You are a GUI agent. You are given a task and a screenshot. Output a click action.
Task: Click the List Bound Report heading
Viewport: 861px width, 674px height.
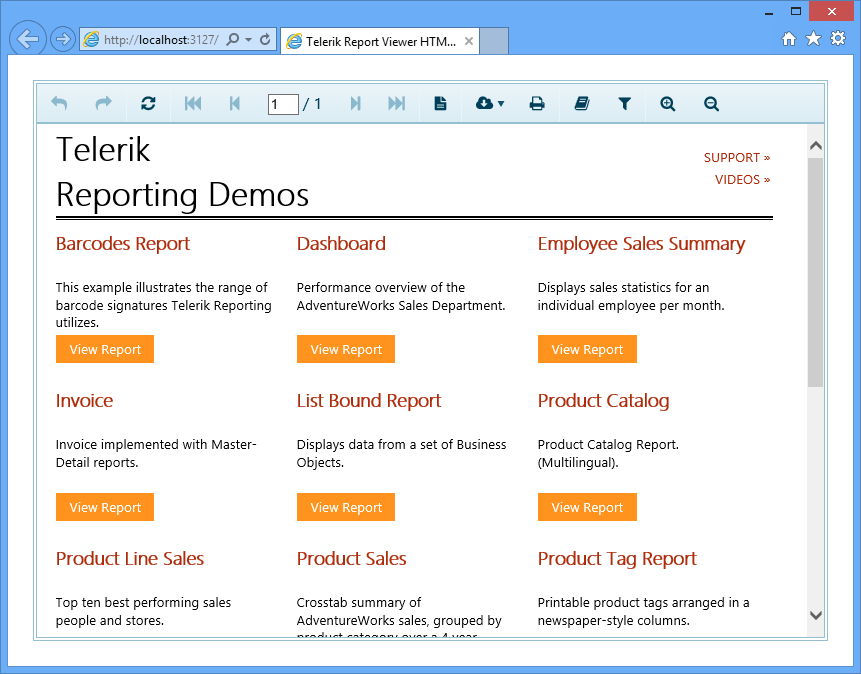(x=368, y=400)
